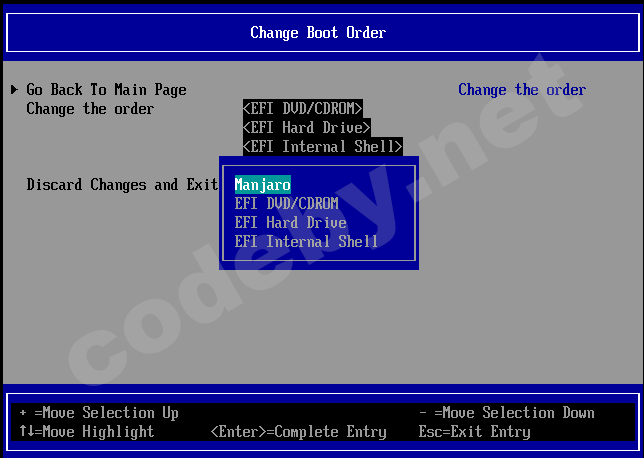
Task: Choose Discard Changes and Exit
Action: pos(122,184)
